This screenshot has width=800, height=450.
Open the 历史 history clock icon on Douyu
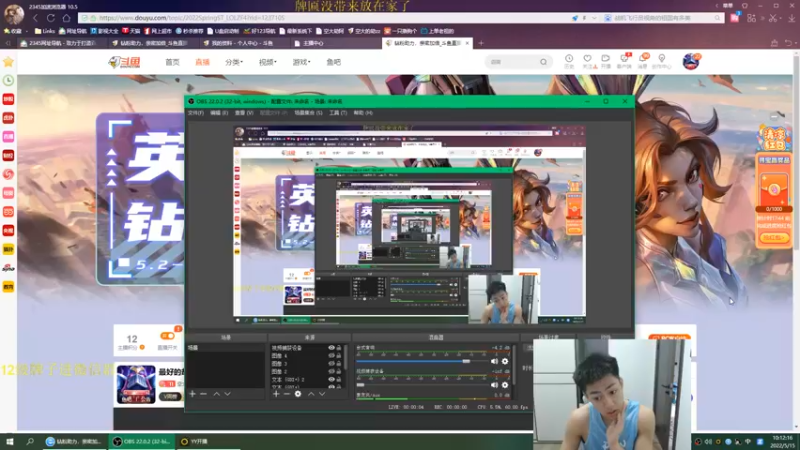pyautogui.click(x=569, y=61)
